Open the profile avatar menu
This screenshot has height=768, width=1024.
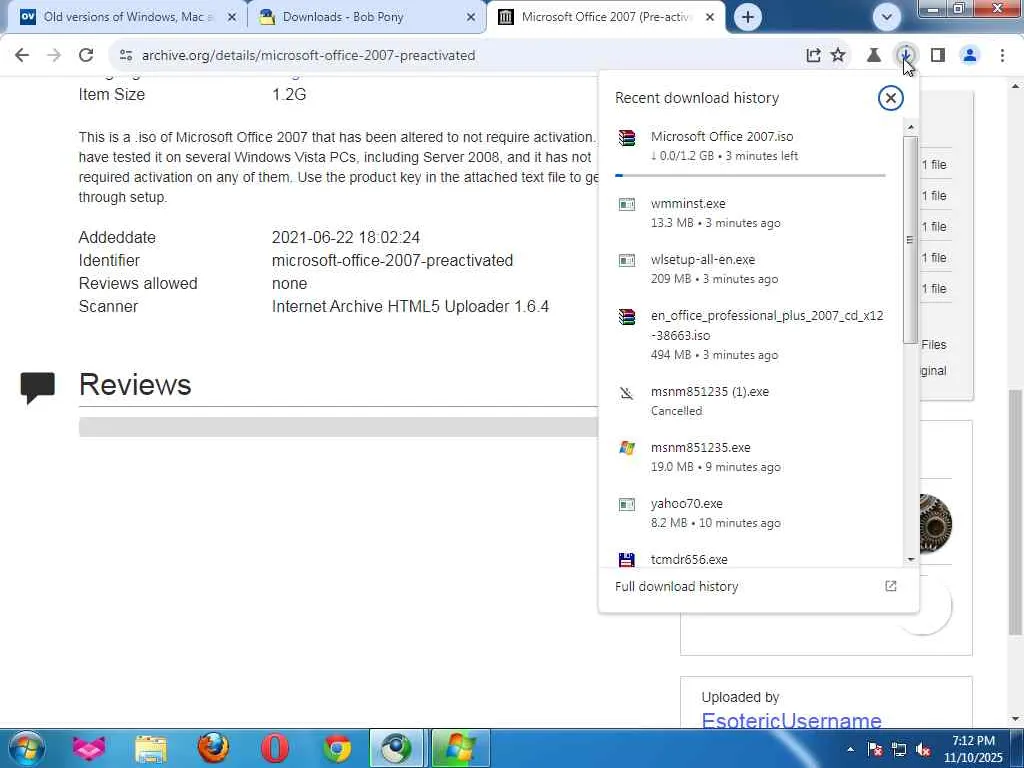970,56
